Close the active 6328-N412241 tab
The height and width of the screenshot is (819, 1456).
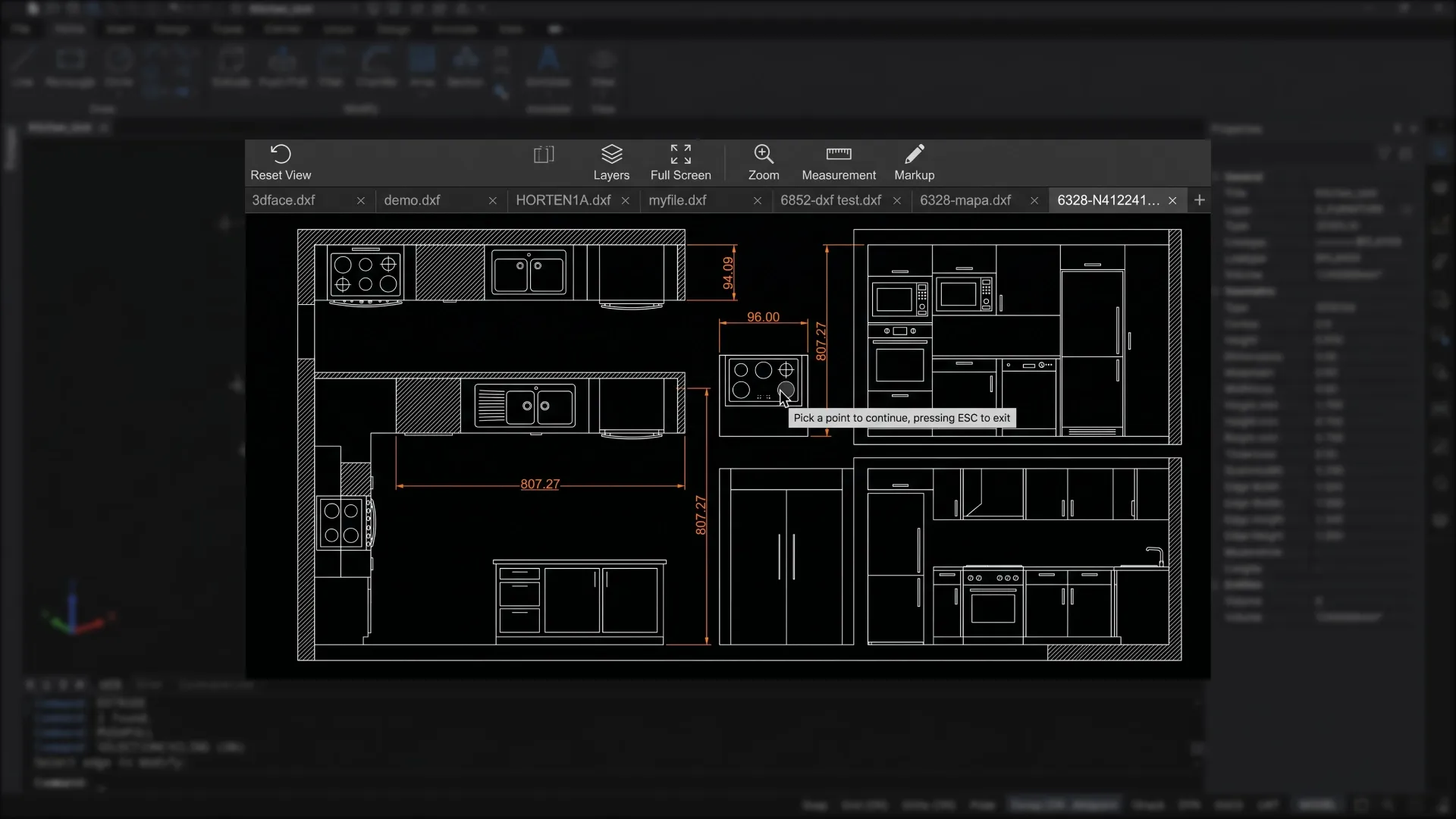coord(1172,201)
